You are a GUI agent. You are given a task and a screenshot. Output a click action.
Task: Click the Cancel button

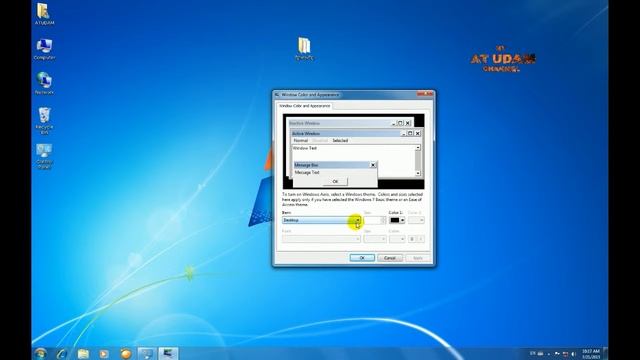point(390,258)
